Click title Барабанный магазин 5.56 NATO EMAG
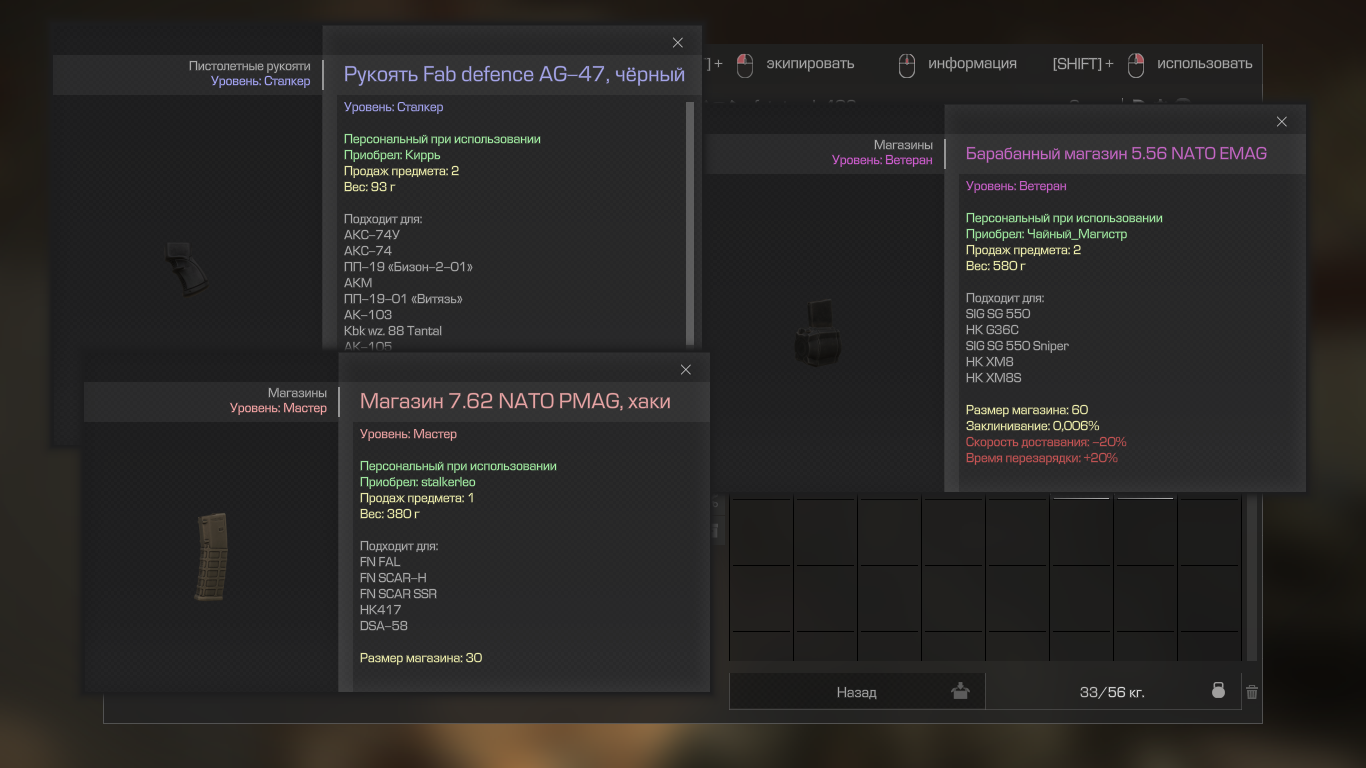Viewport: 1366px width, 768px height. [x=1116, y=153]
